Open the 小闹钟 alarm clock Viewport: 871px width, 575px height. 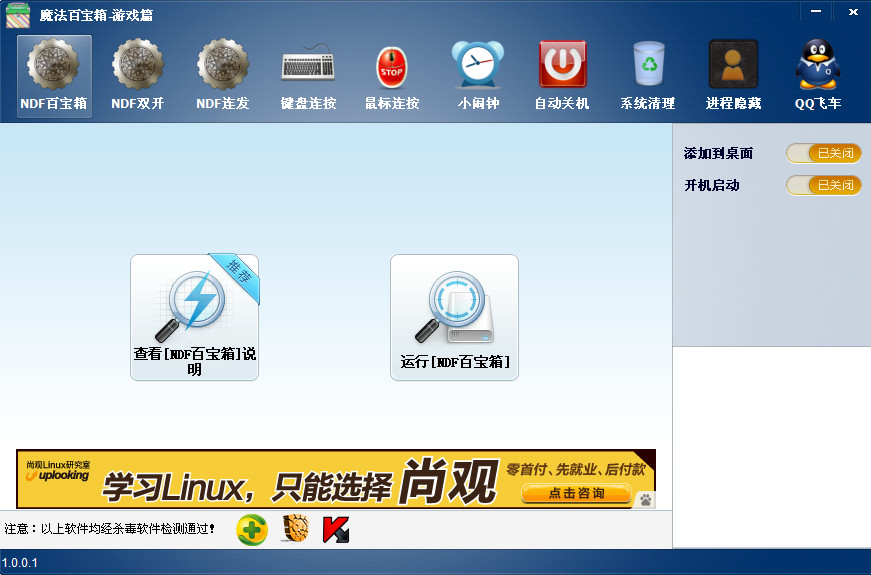[478, 76]
